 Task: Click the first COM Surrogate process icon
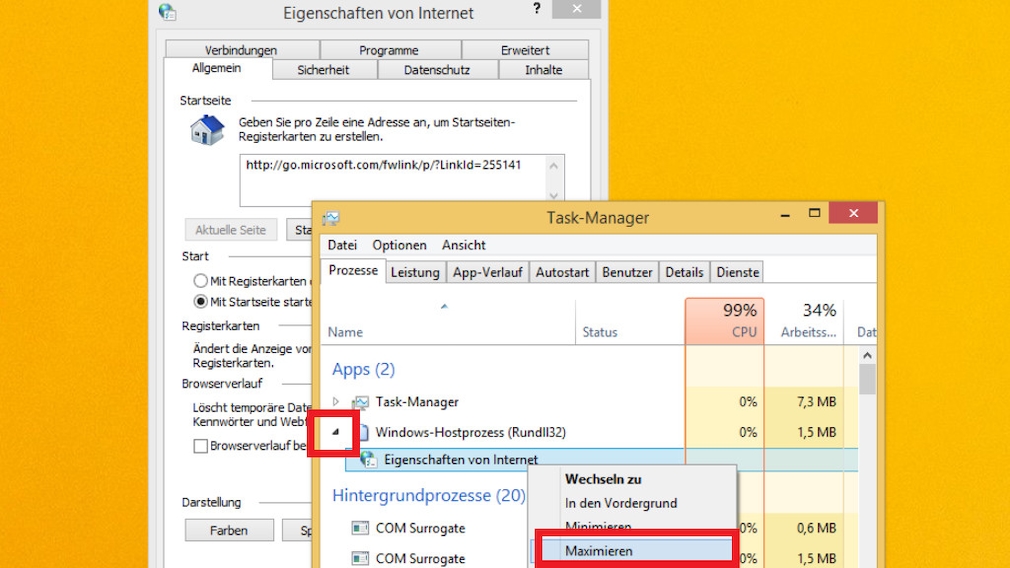click(361, 528)
